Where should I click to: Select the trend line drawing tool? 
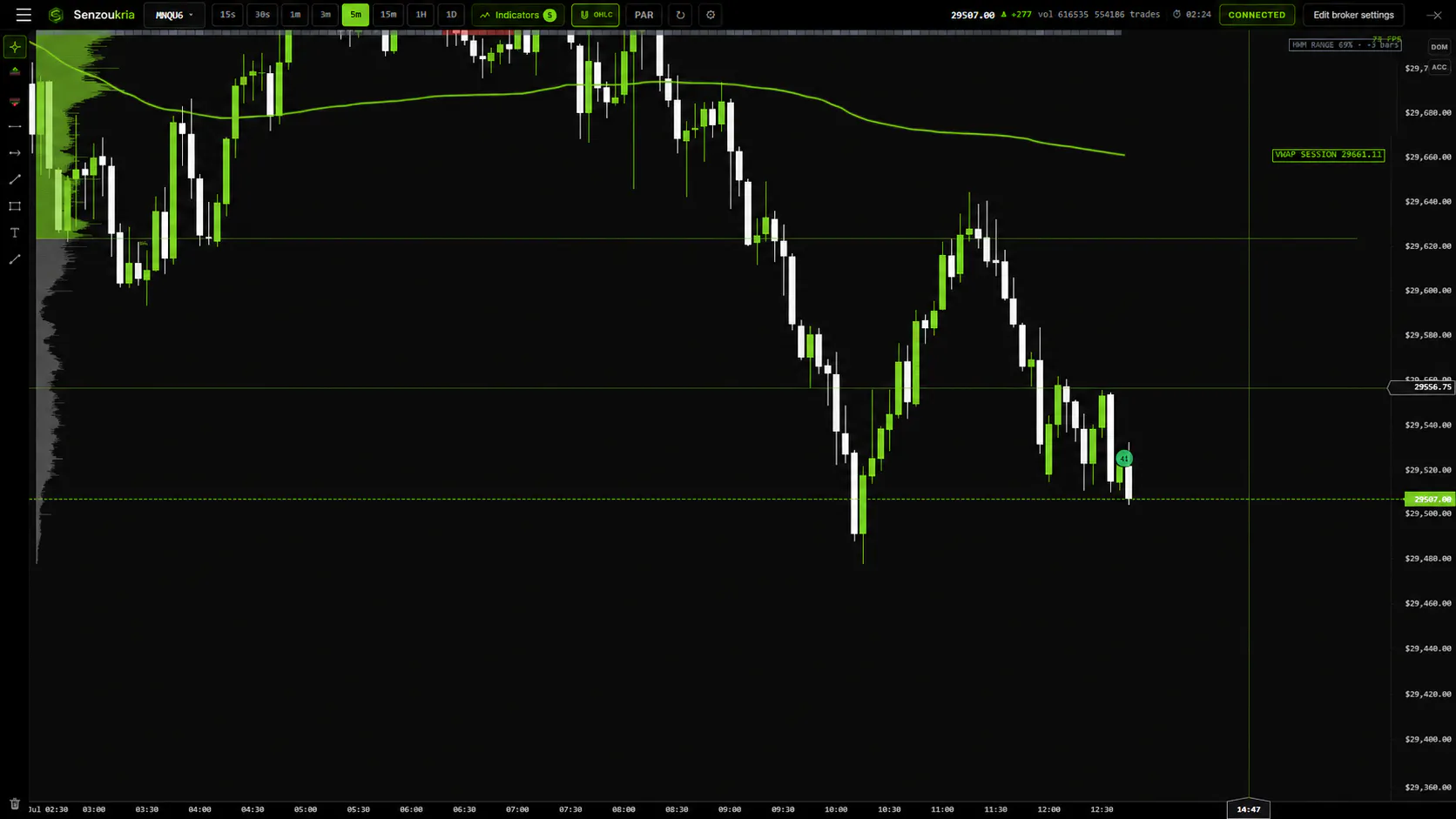tap(15, 179)
